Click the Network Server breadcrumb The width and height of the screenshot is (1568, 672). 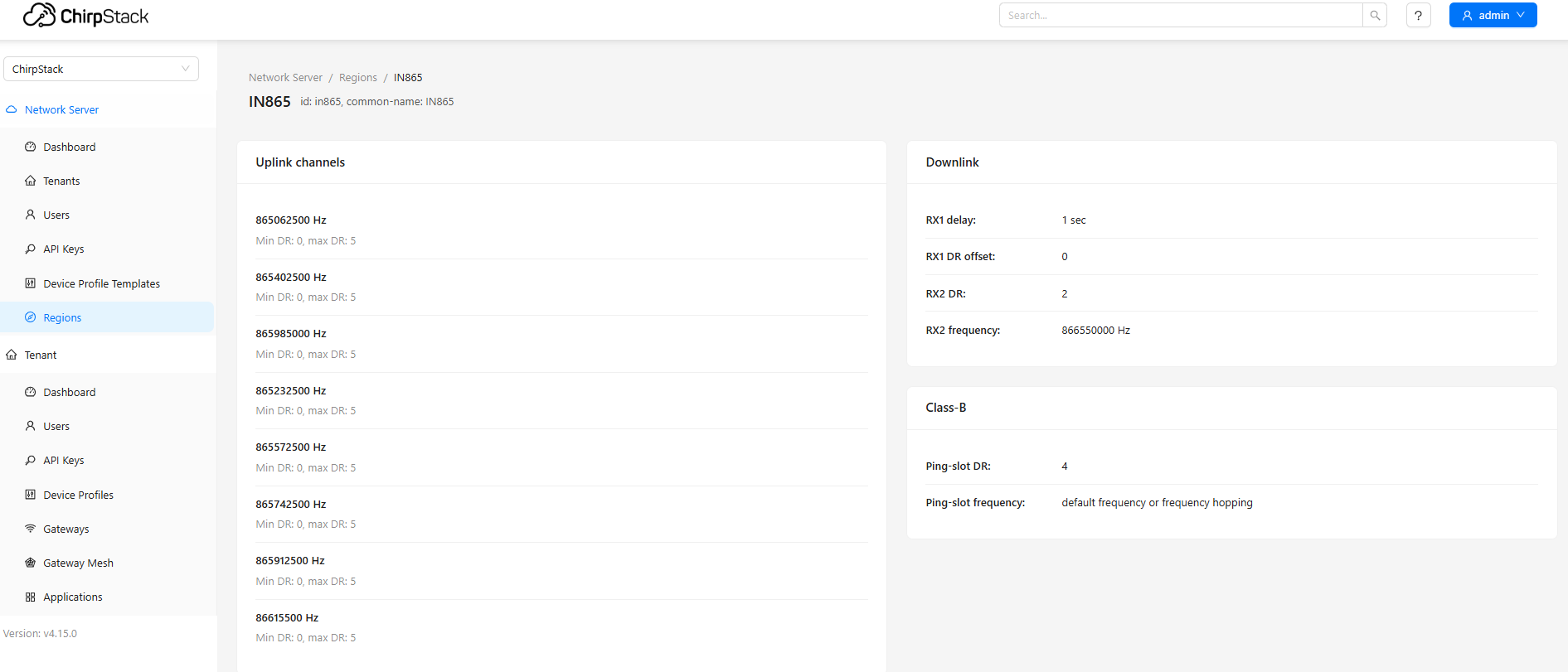click(x=285, y=78)
